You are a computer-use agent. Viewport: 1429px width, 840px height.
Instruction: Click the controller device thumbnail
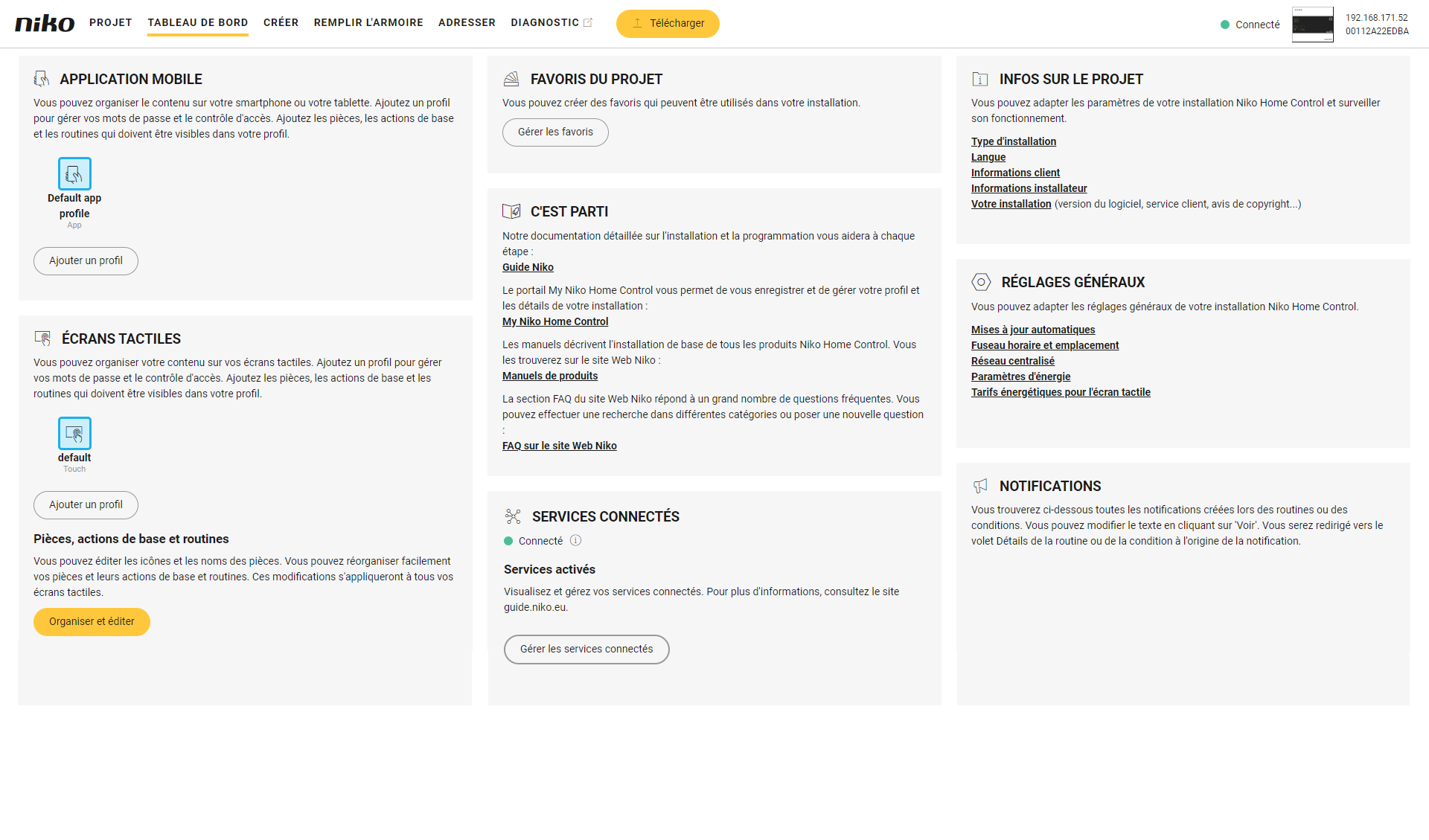[x=1312, y=24]
